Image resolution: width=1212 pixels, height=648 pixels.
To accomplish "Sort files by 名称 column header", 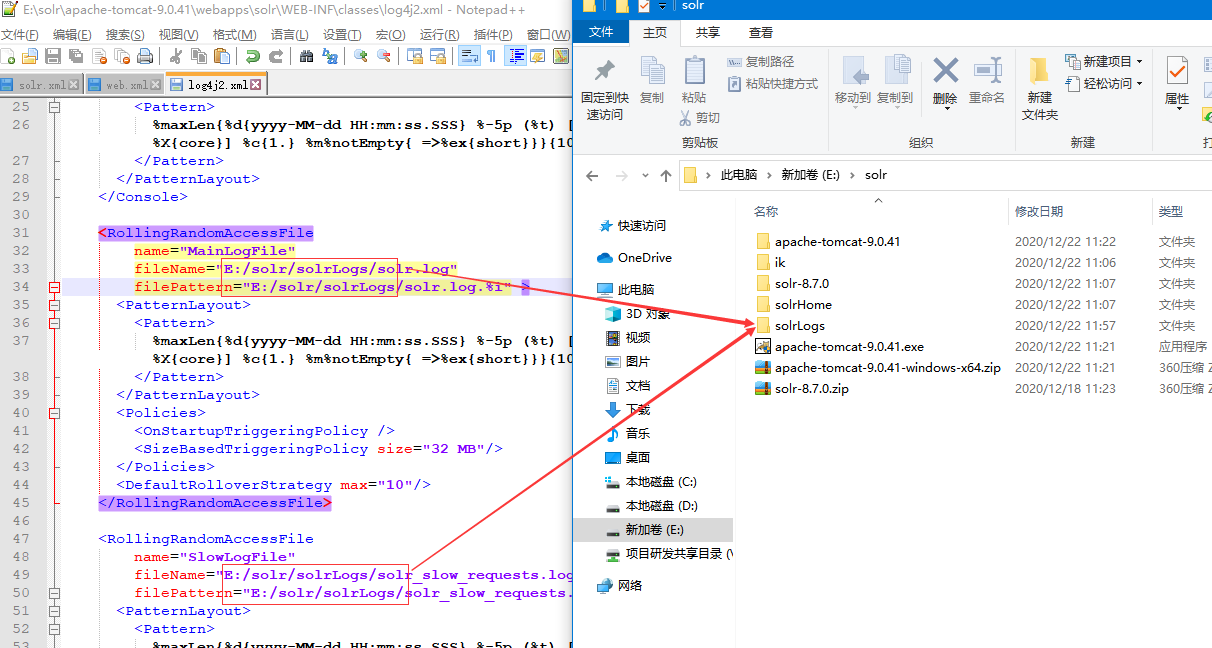I will (x=766, y=212).
